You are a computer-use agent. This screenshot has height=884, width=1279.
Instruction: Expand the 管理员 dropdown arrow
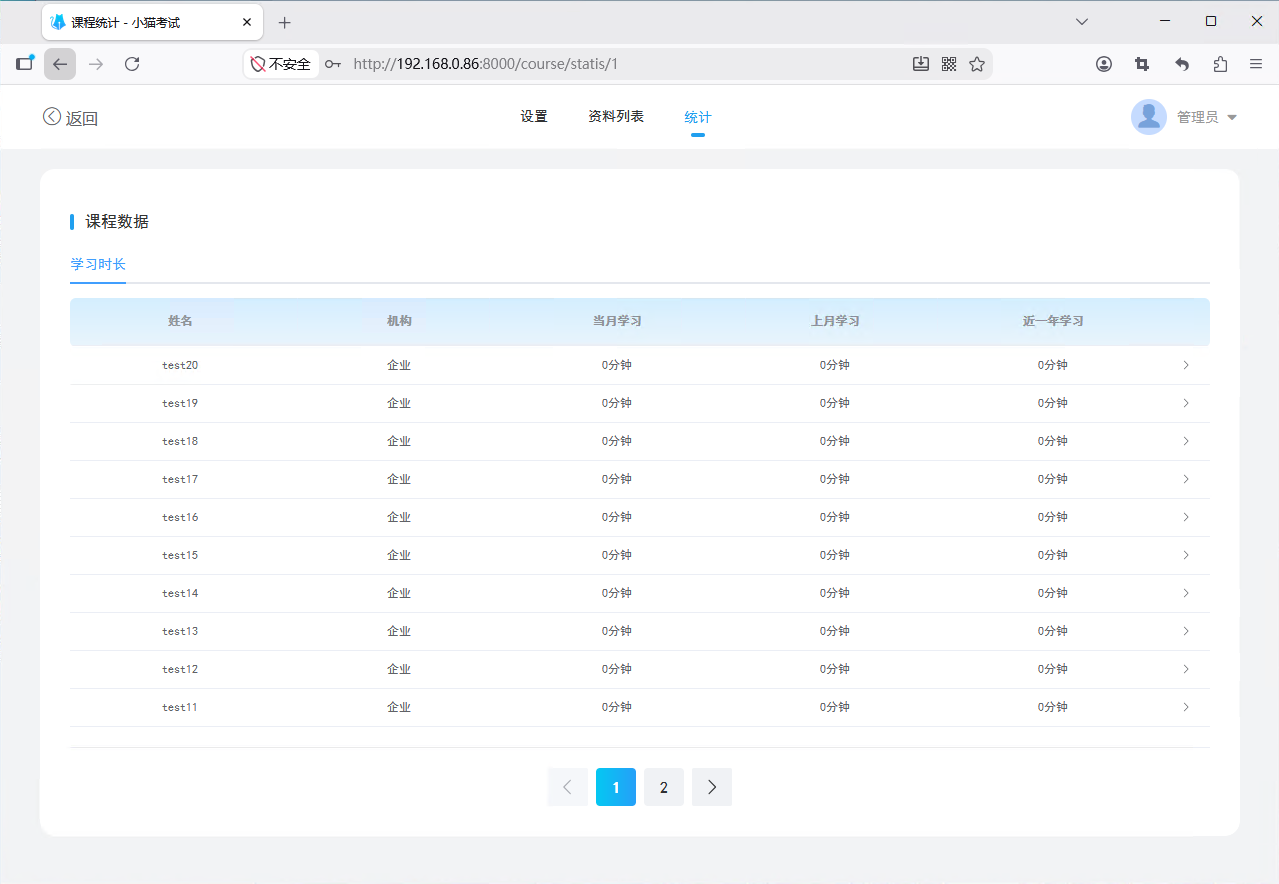pyautogui.click(x=1232, y=118)
